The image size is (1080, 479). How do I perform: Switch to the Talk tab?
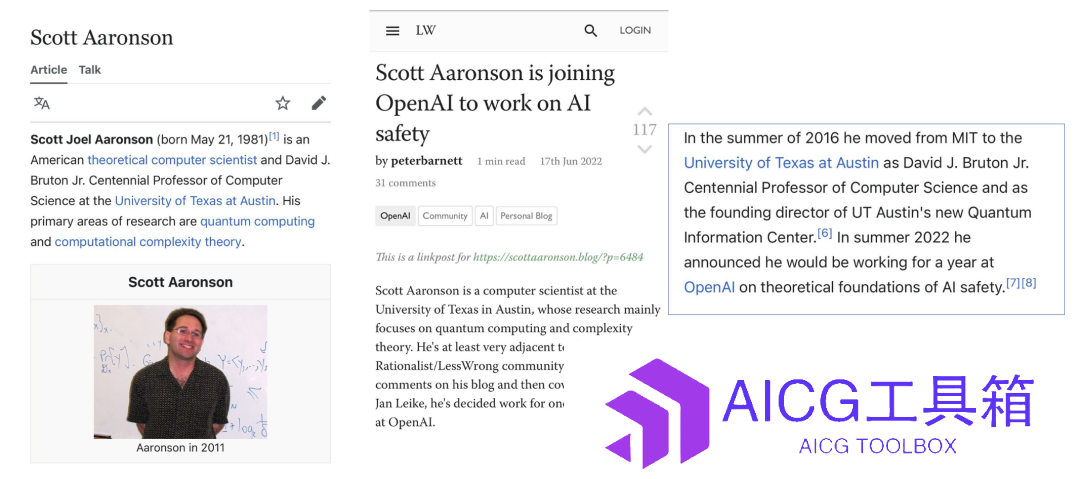click(x=90, y=70)
